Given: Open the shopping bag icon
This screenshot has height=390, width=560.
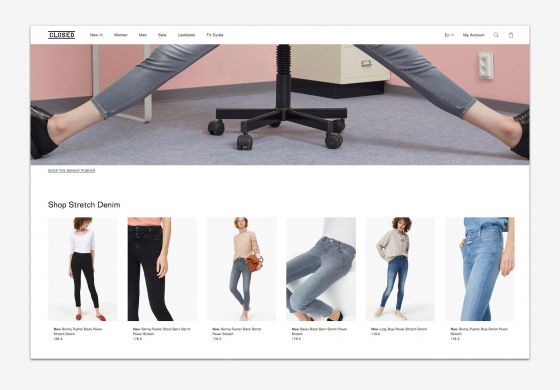Looking at the screenshot, I should click(x=511, y=35).
